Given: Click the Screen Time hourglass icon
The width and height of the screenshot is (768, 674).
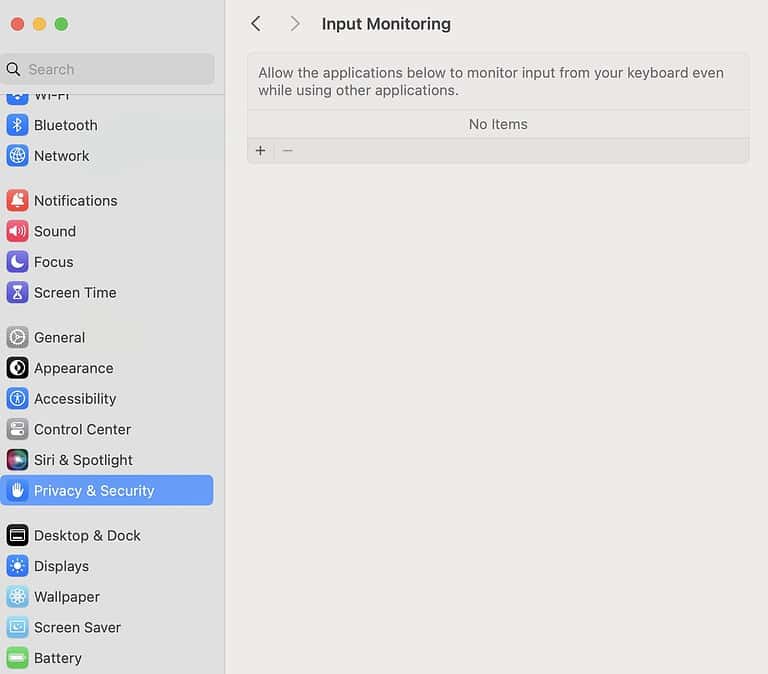Looking at the screenshot, I should (x=17, y=293).
